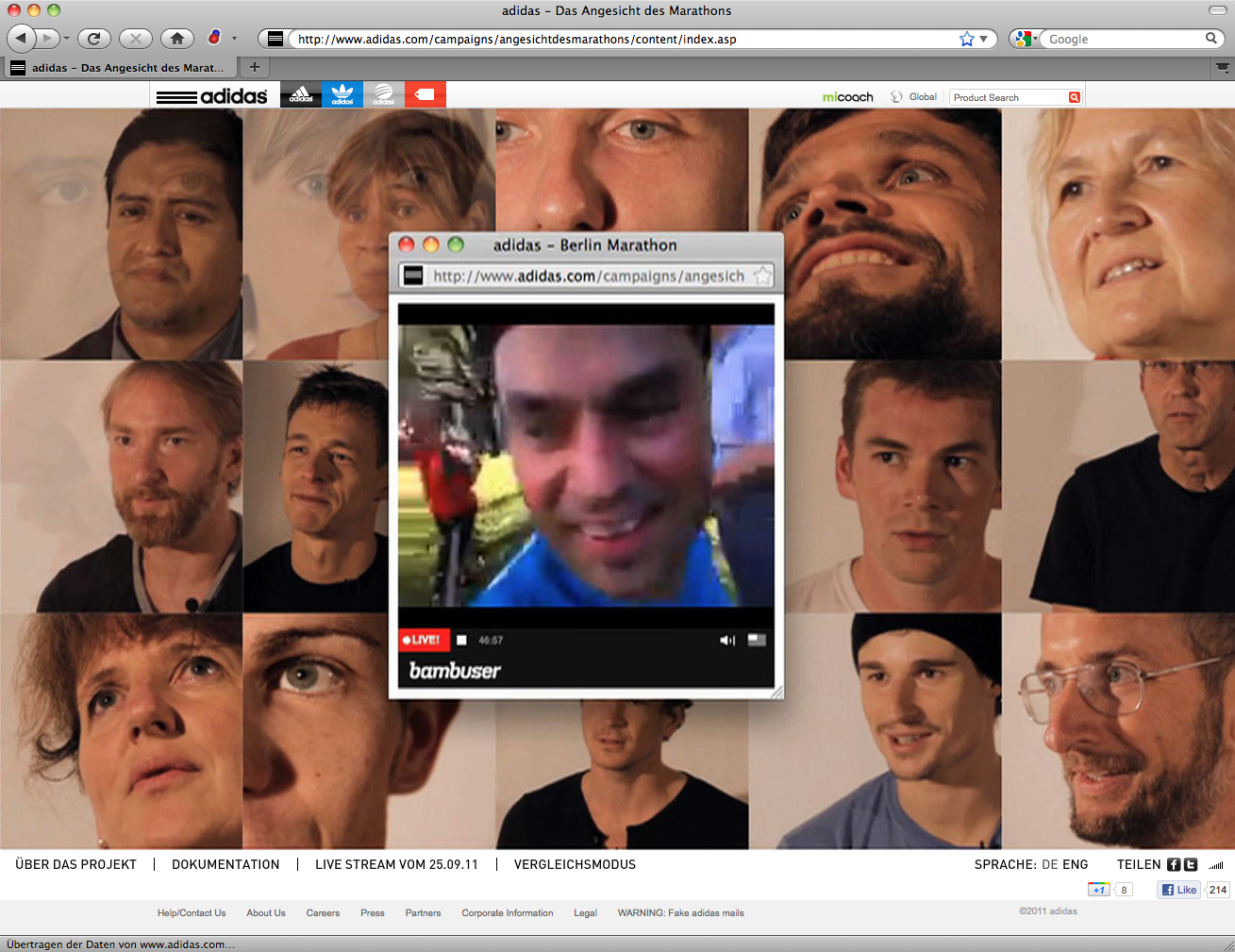Reload the adidas page

click(x=93, y=39)
